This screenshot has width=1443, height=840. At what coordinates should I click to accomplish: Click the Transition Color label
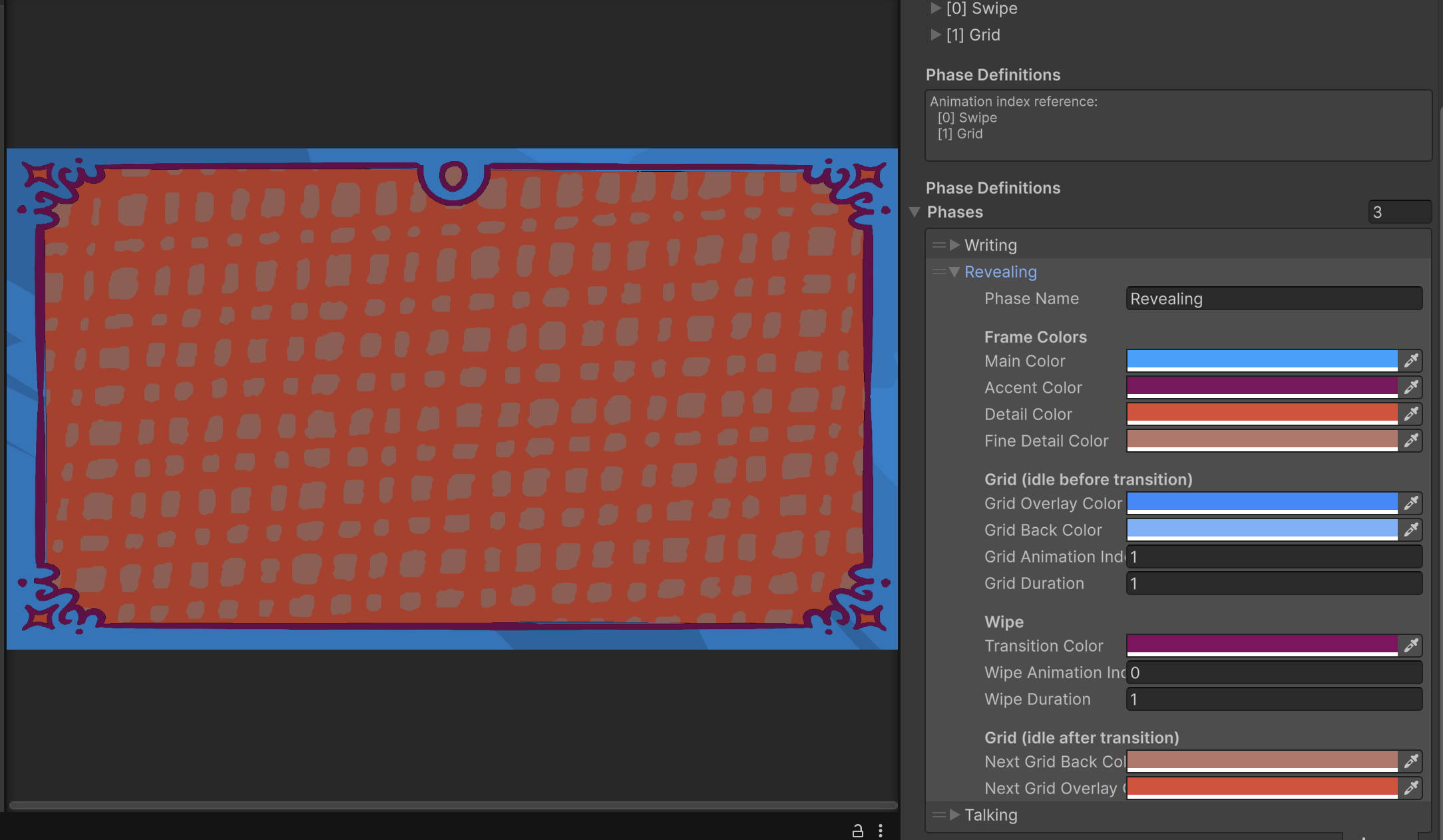click(1044, 646)
